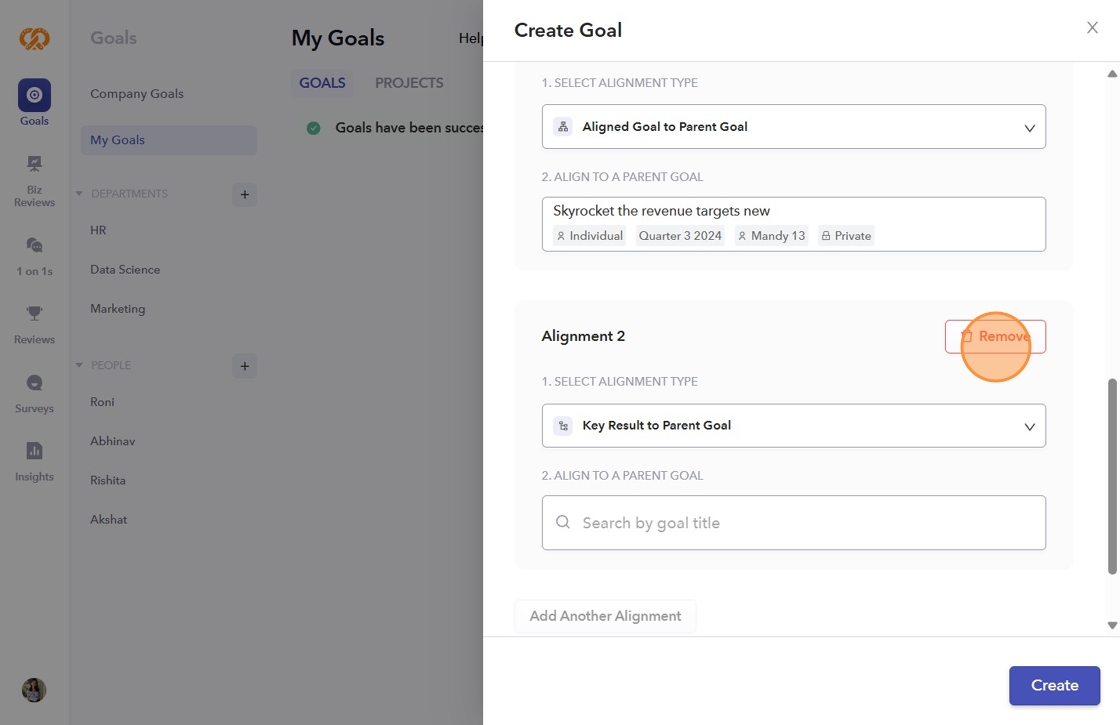Open Key Result to Parent Goal dropdown

[793, 426]
